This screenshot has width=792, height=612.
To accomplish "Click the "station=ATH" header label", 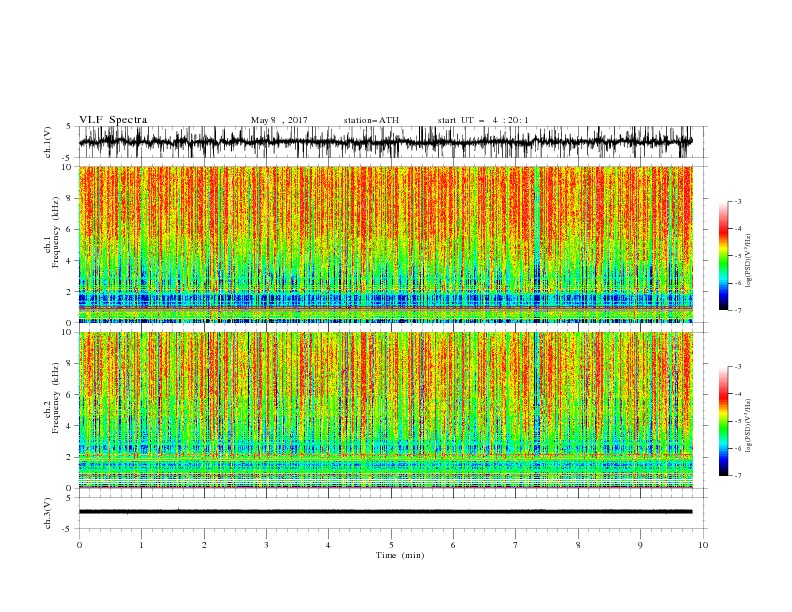I will point(371,120).
